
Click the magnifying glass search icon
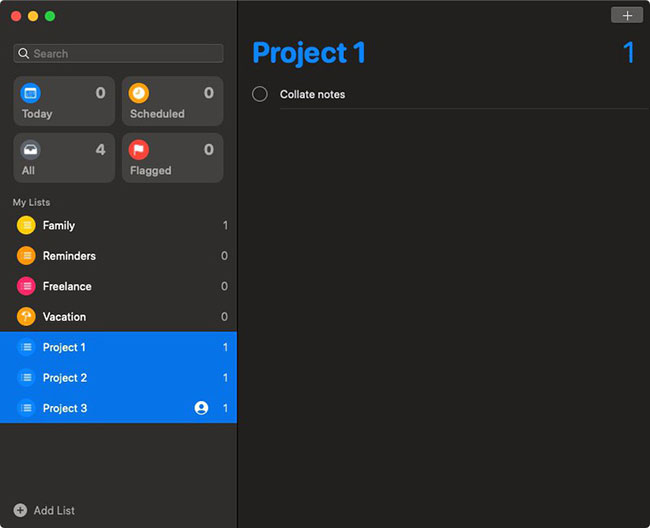(x=24, y=53)
